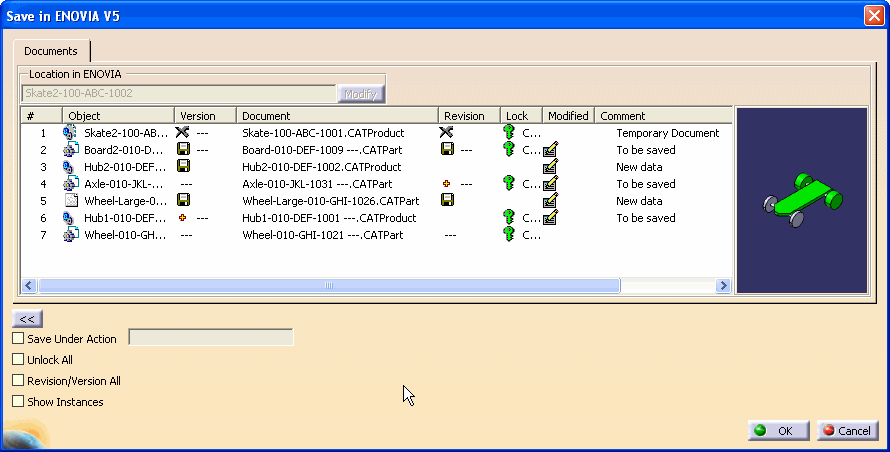The height and width of the screenshot is (452, 890).
Task: Click the part icon for Wheel-010-GH row
Action: [70, 235]
